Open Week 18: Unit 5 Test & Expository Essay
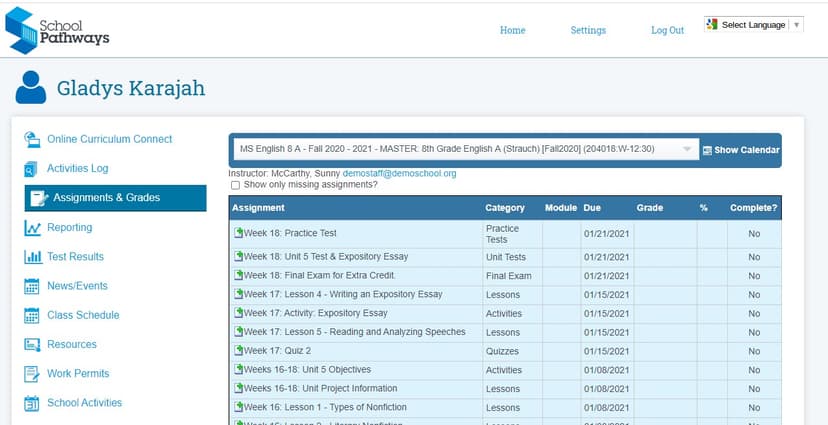This screenshot has height=425, width=828. 326,257
